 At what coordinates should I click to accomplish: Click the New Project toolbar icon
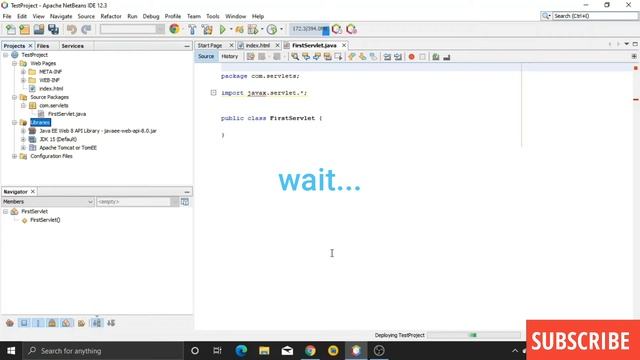pyautogui.click(x=24, y=29)
